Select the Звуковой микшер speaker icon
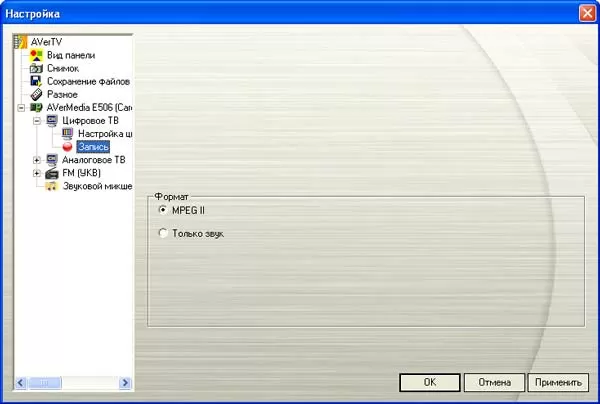The height and width of the screenshot is (404, 600). [x=52, y=185]
